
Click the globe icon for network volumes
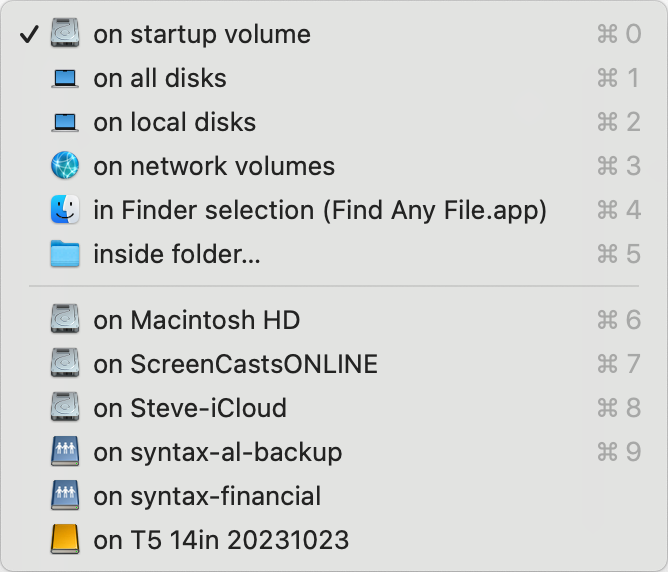click(65, 166)
